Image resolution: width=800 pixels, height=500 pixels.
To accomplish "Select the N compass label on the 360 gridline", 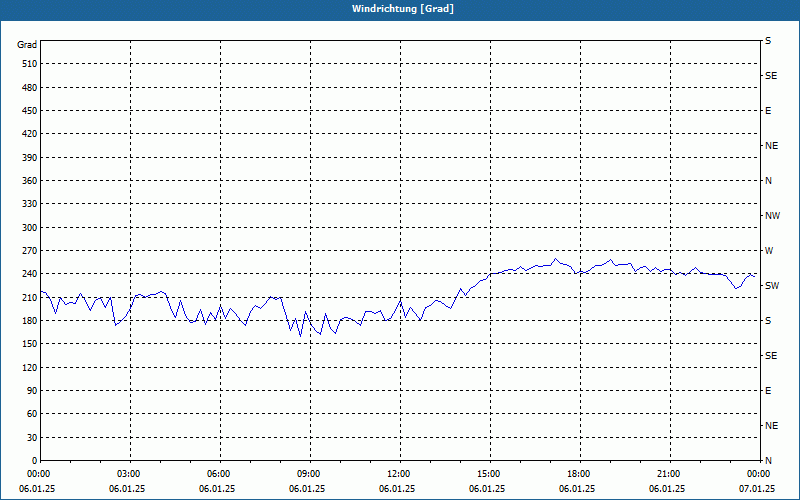I will (x=768, y=181).
